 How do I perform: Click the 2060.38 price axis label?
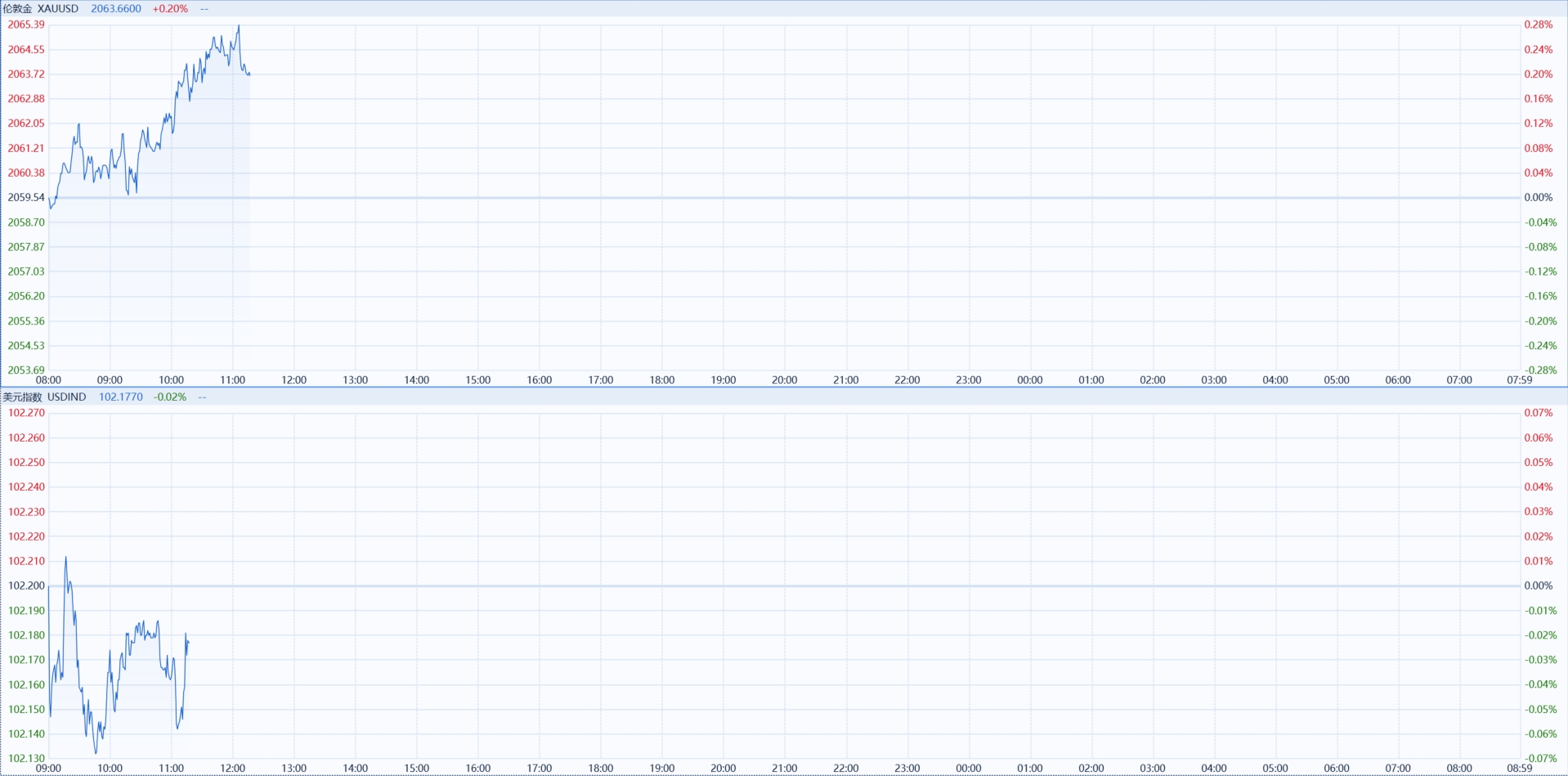pos(26,173)
